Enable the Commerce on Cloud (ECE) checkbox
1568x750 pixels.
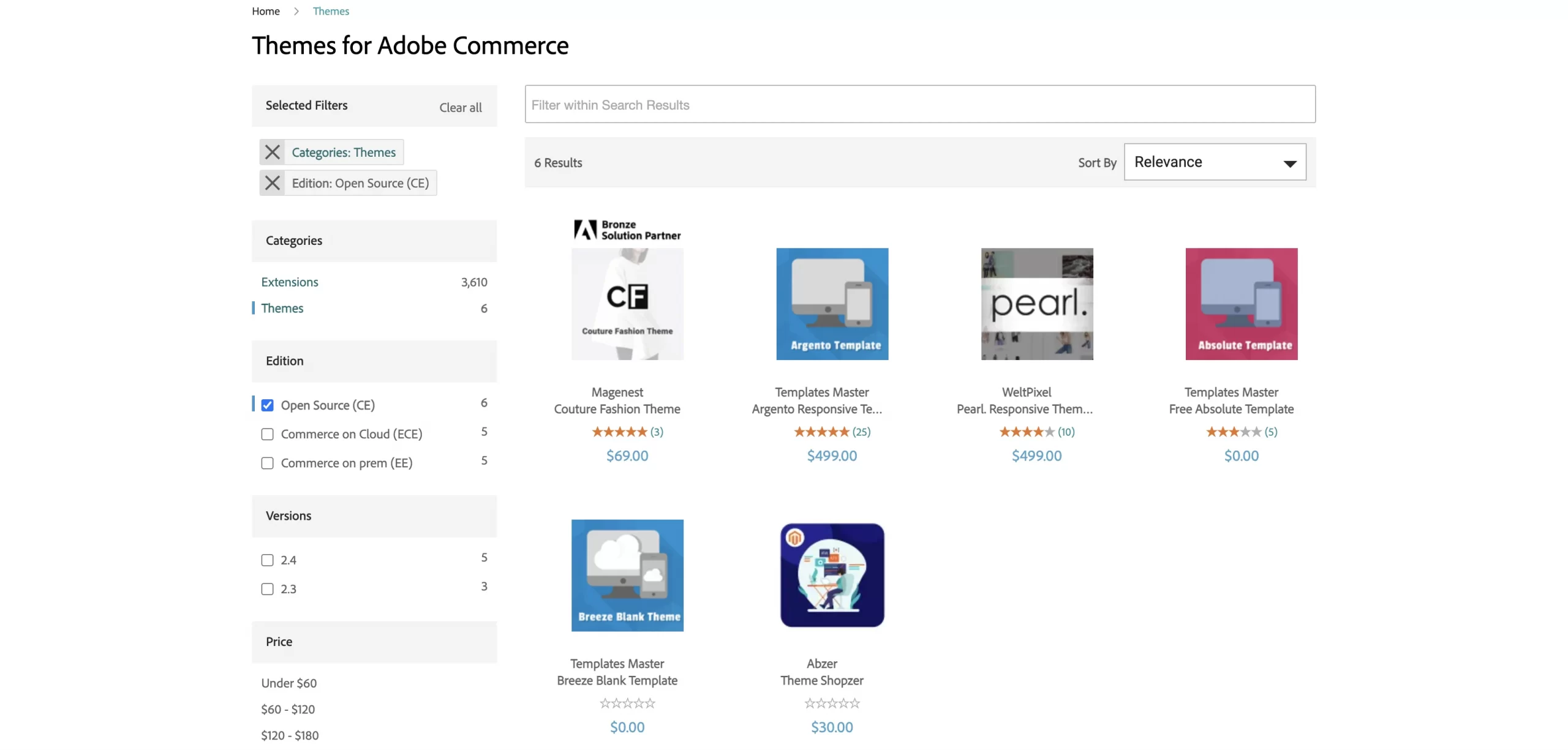click(267, 434)
